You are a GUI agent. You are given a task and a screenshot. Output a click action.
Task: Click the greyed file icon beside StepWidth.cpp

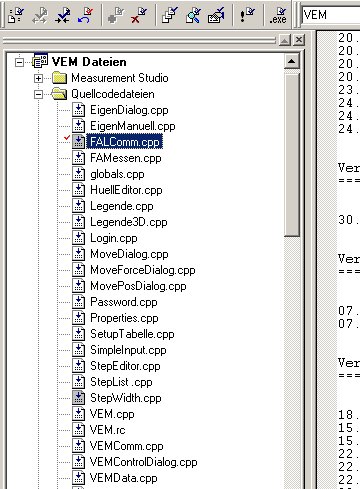(79, 398)
